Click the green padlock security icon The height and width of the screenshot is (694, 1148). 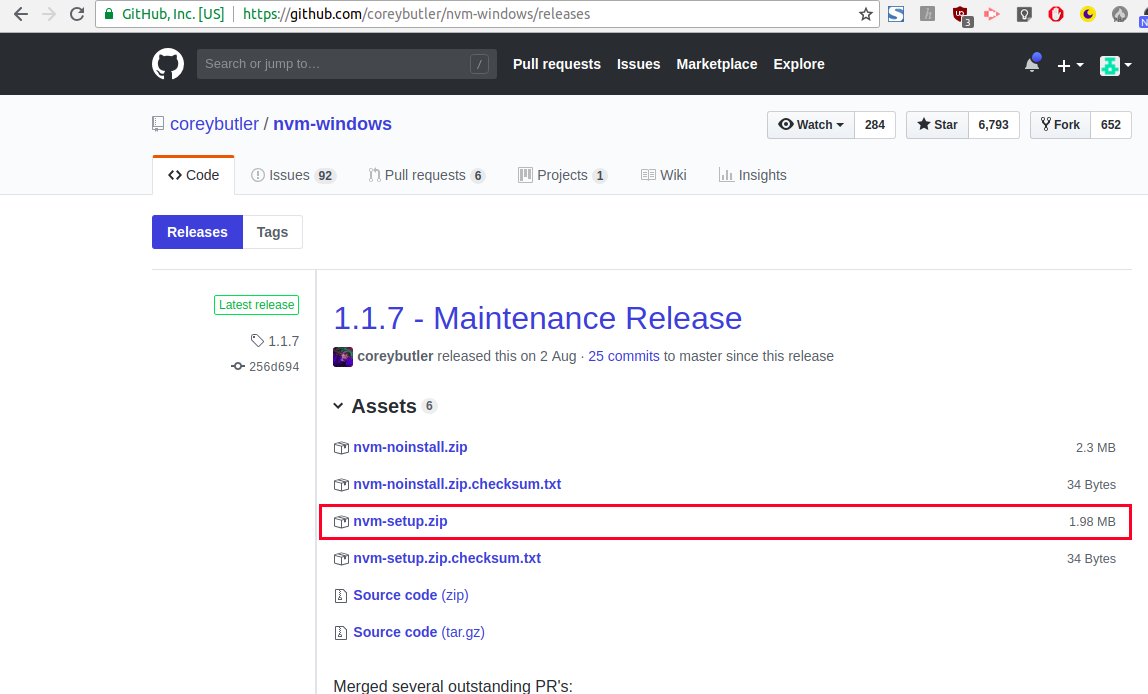pyautogui.click(x=108, y=14)
